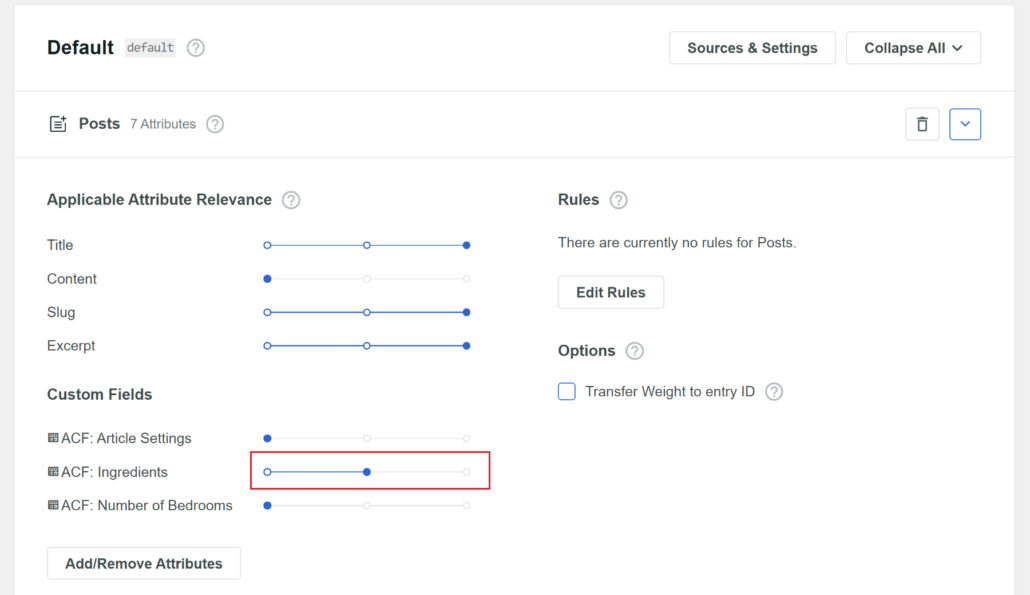This screenshot has height=595, width=1030.
Task: Set Slug relevance slider to lowest point
Action: tap(267, 313)
